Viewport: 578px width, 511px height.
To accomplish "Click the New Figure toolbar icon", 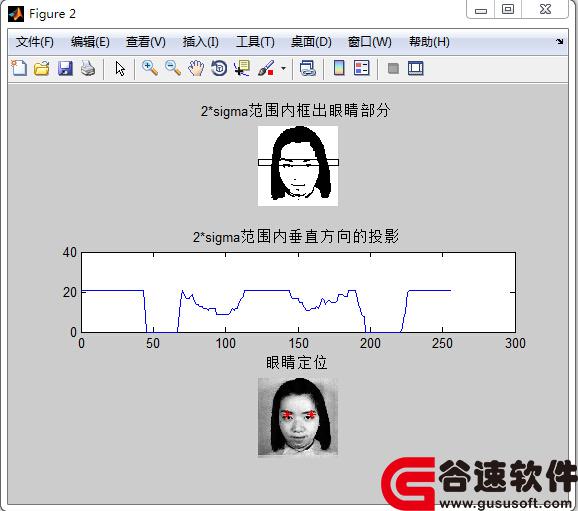I will coord(19,68).
